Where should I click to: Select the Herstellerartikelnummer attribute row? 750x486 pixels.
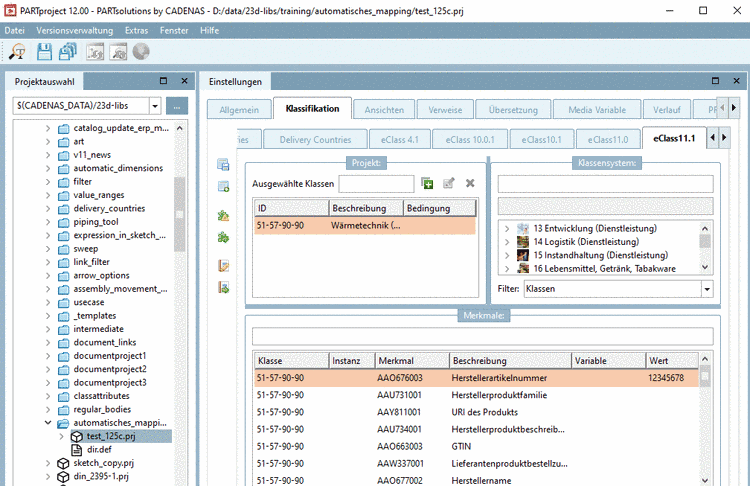tap(476, 378)
